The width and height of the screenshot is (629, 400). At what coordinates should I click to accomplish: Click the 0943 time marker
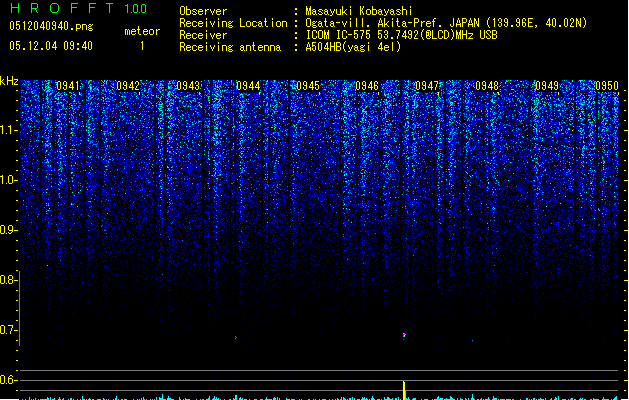[188, 86]
